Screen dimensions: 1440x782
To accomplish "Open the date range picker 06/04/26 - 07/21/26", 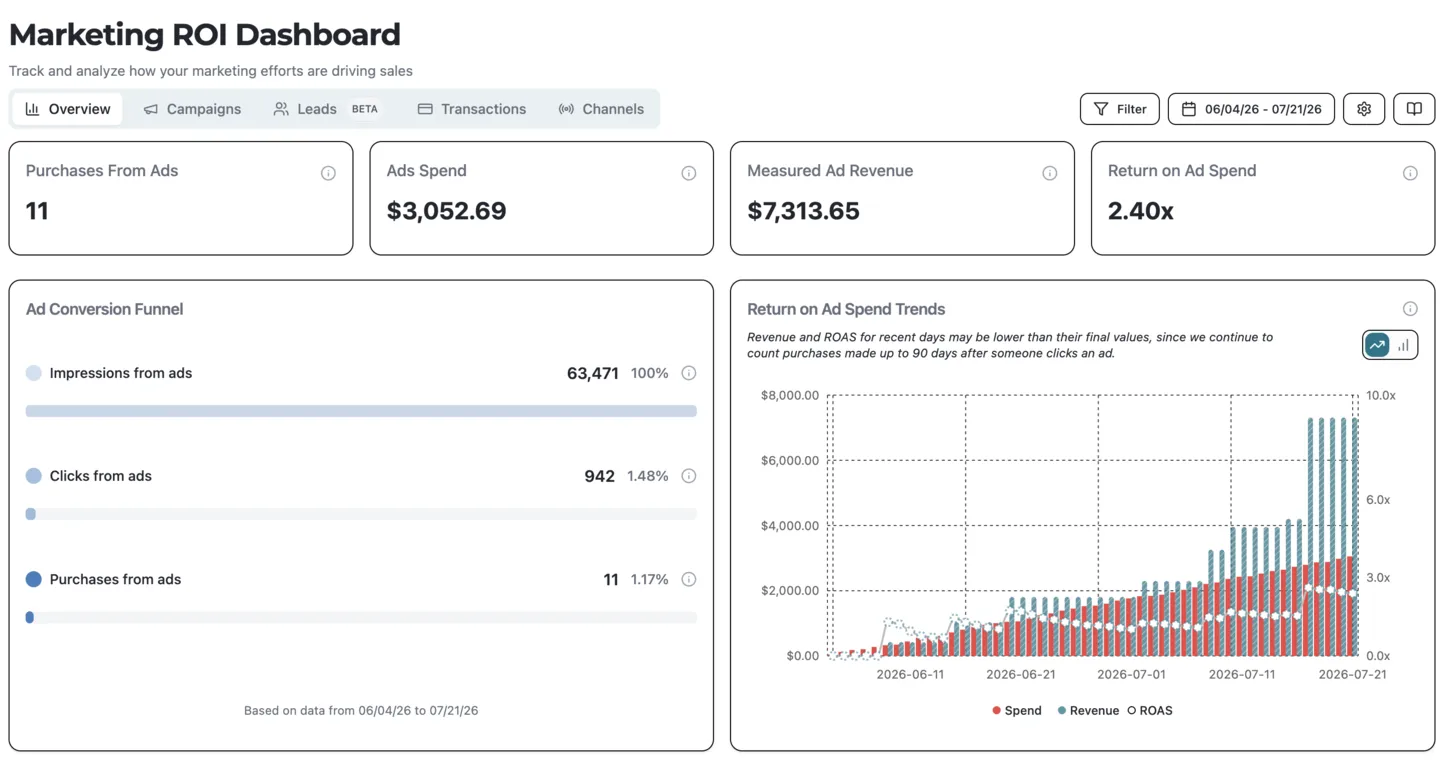I will pyautogui.click(x=1251, y=109).
